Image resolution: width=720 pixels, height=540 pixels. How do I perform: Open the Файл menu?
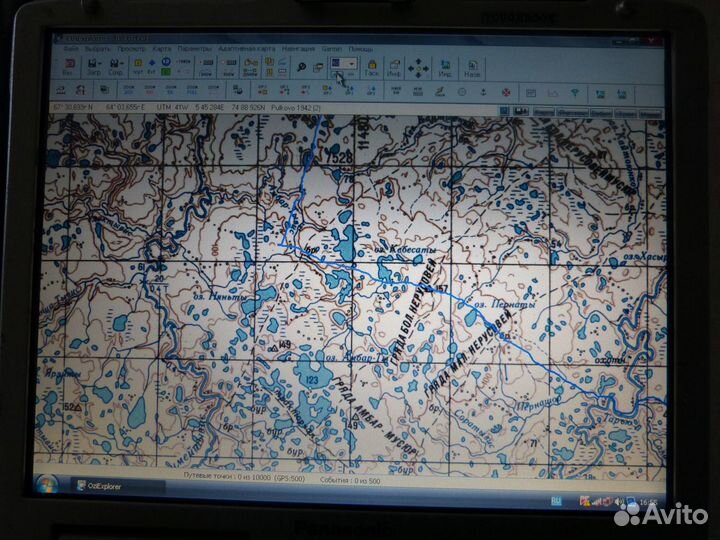click(x=70, y=47)
